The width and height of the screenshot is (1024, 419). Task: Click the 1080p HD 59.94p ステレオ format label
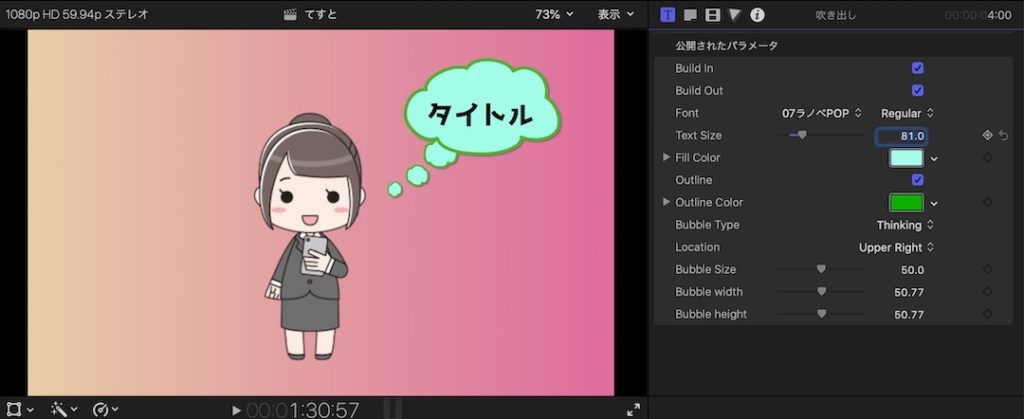pos(77,14)
